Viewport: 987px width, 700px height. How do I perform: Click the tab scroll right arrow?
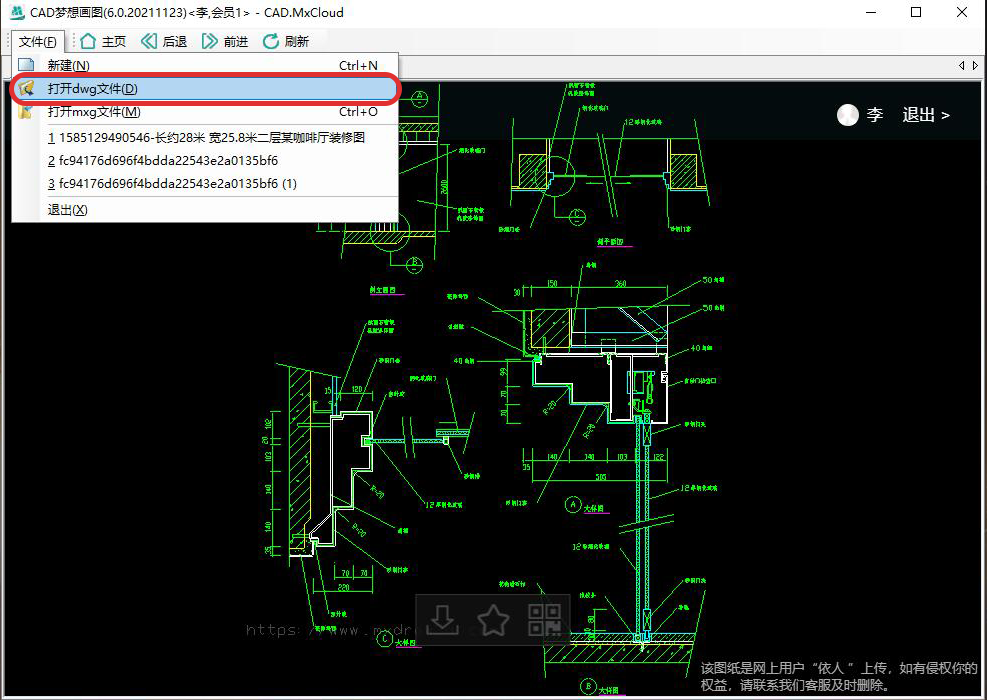pos(975,65)
